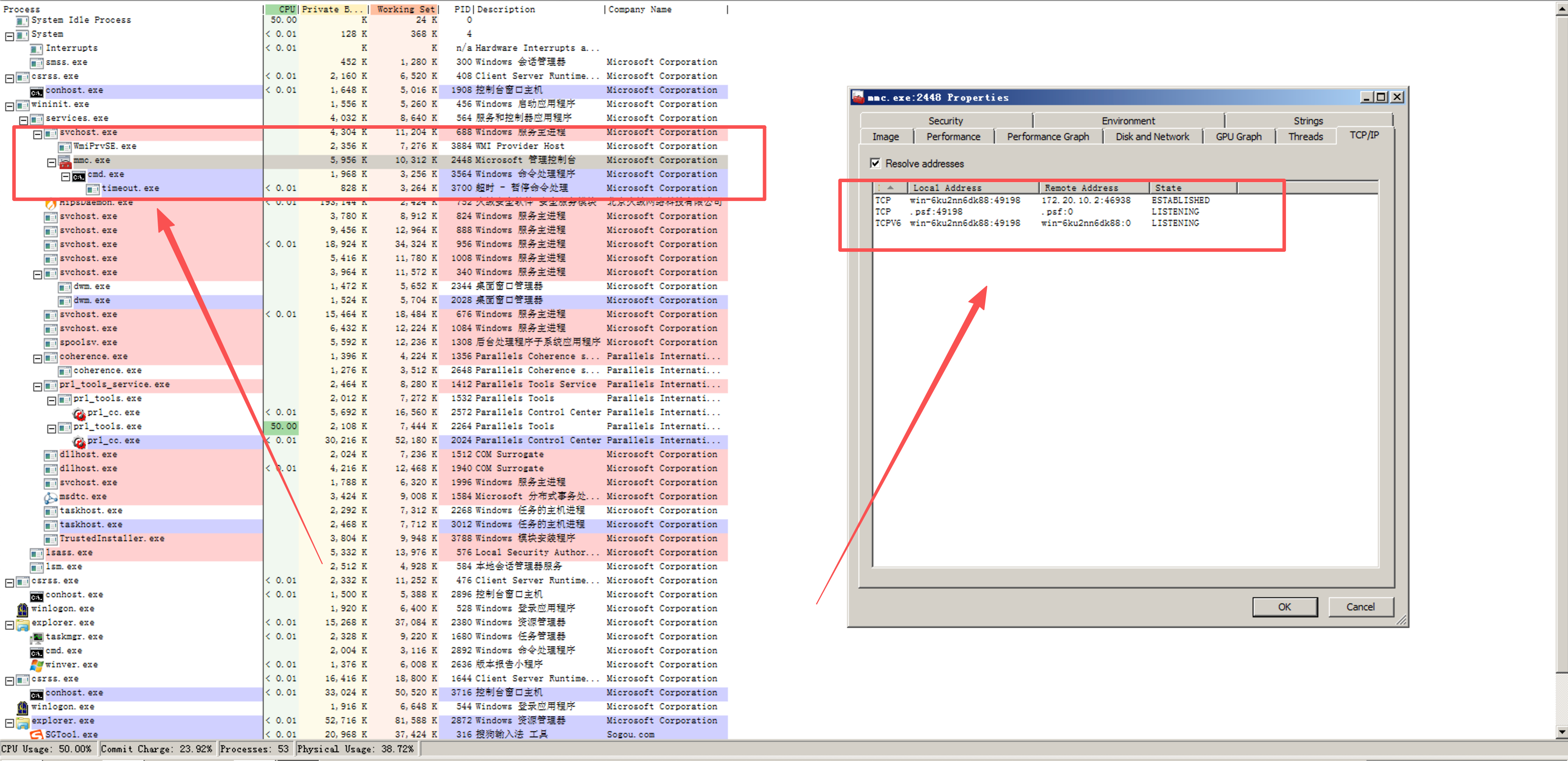Collapse the wininit.exe tree node
1568x761 pixels.
[x=9, y=106]
